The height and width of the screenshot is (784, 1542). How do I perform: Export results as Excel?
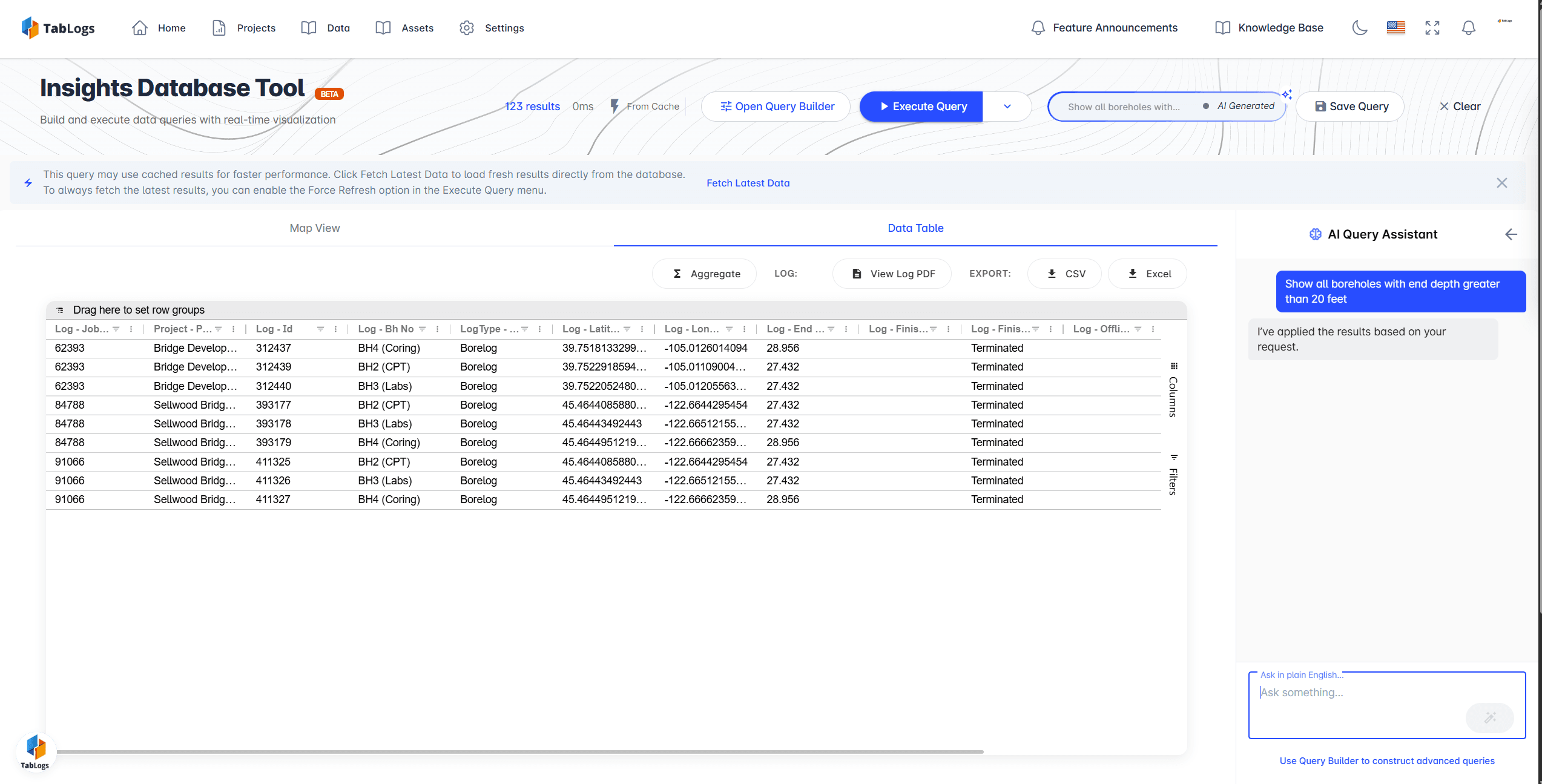[1148, 274]
